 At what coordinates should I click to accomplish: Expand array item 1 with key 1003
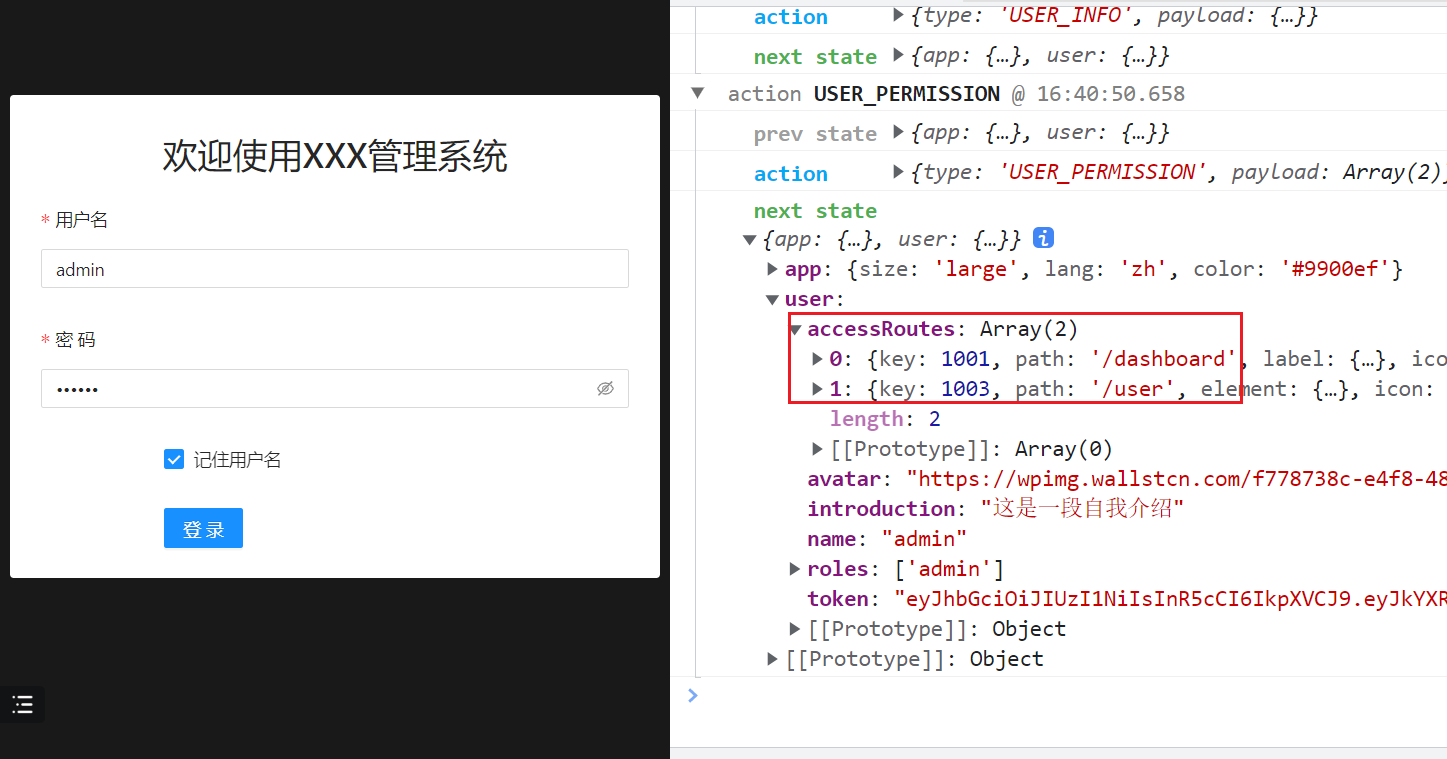click(818, 389)
